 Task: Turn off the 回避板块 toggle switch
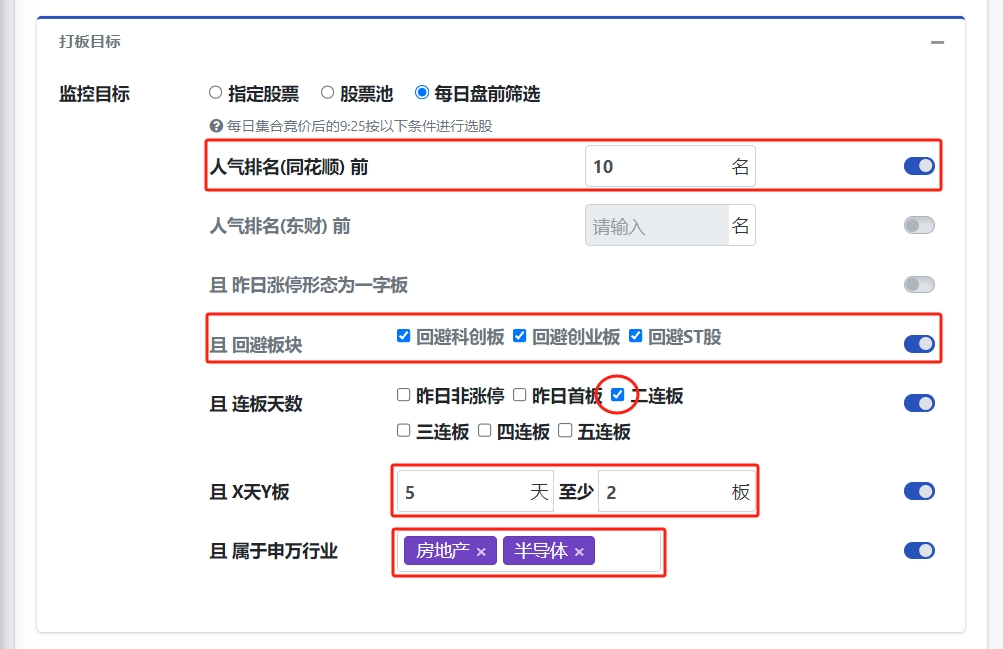[919, 343]
